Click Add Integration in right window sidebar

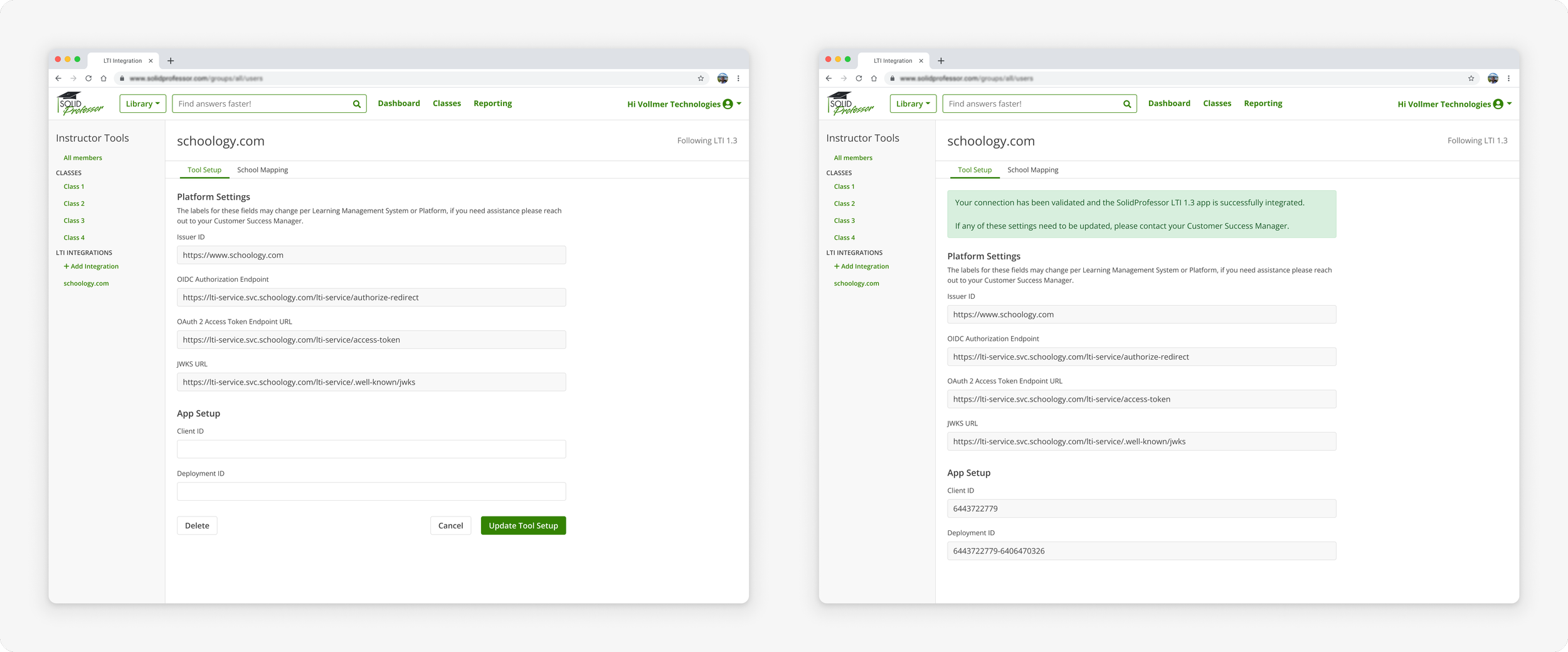(x=861, y=267)
